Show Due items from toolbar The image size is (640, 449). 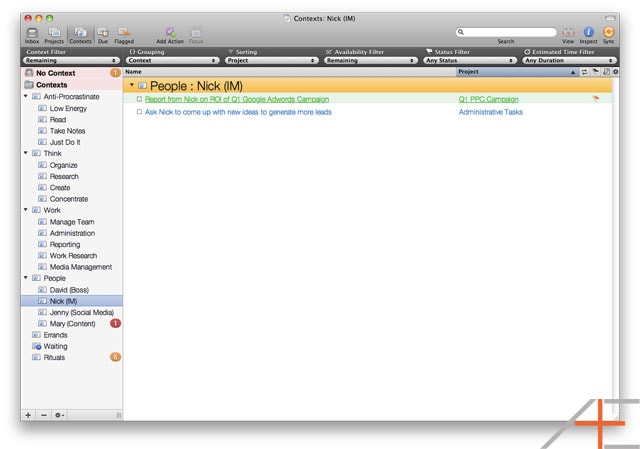tap(103, 36)
